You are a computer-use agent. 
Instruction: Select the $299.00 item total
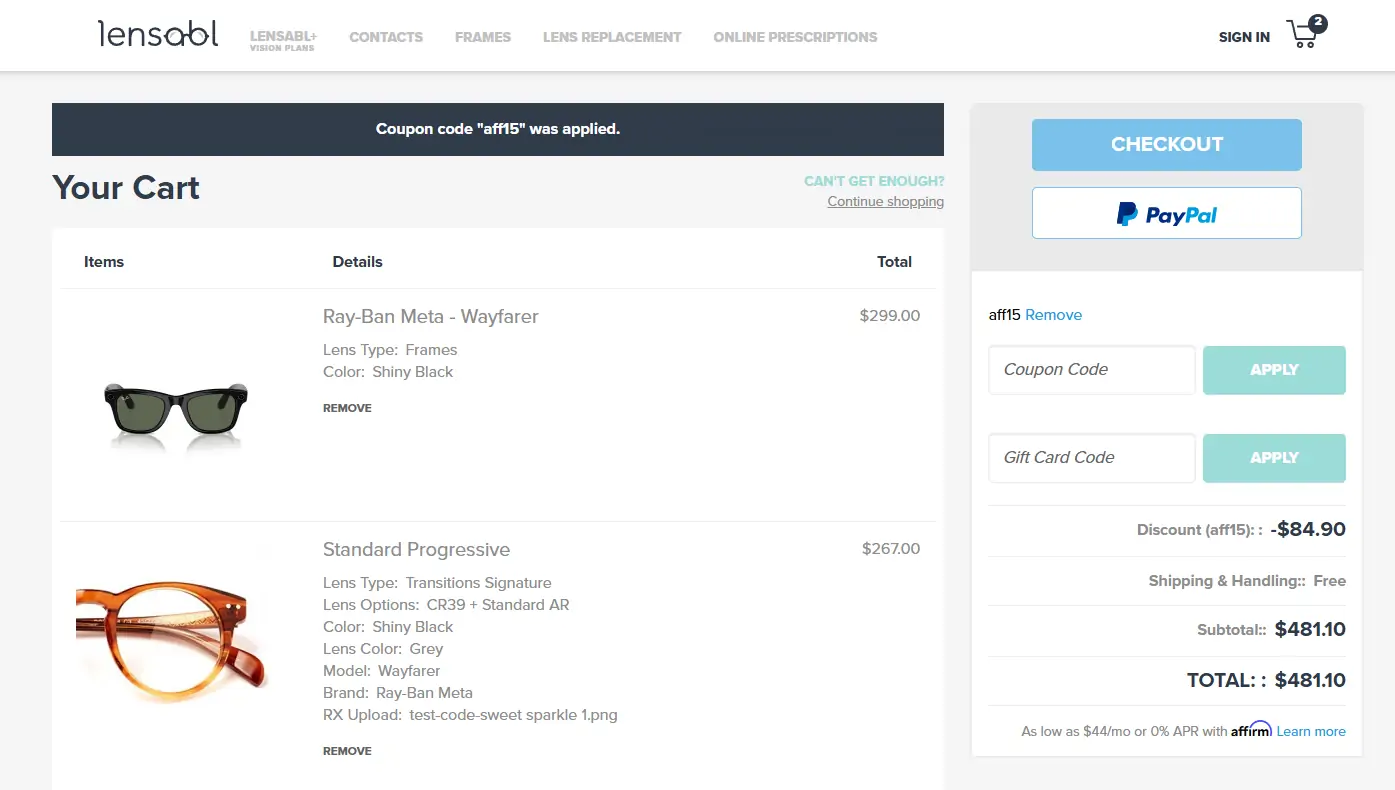pos(890,316)
